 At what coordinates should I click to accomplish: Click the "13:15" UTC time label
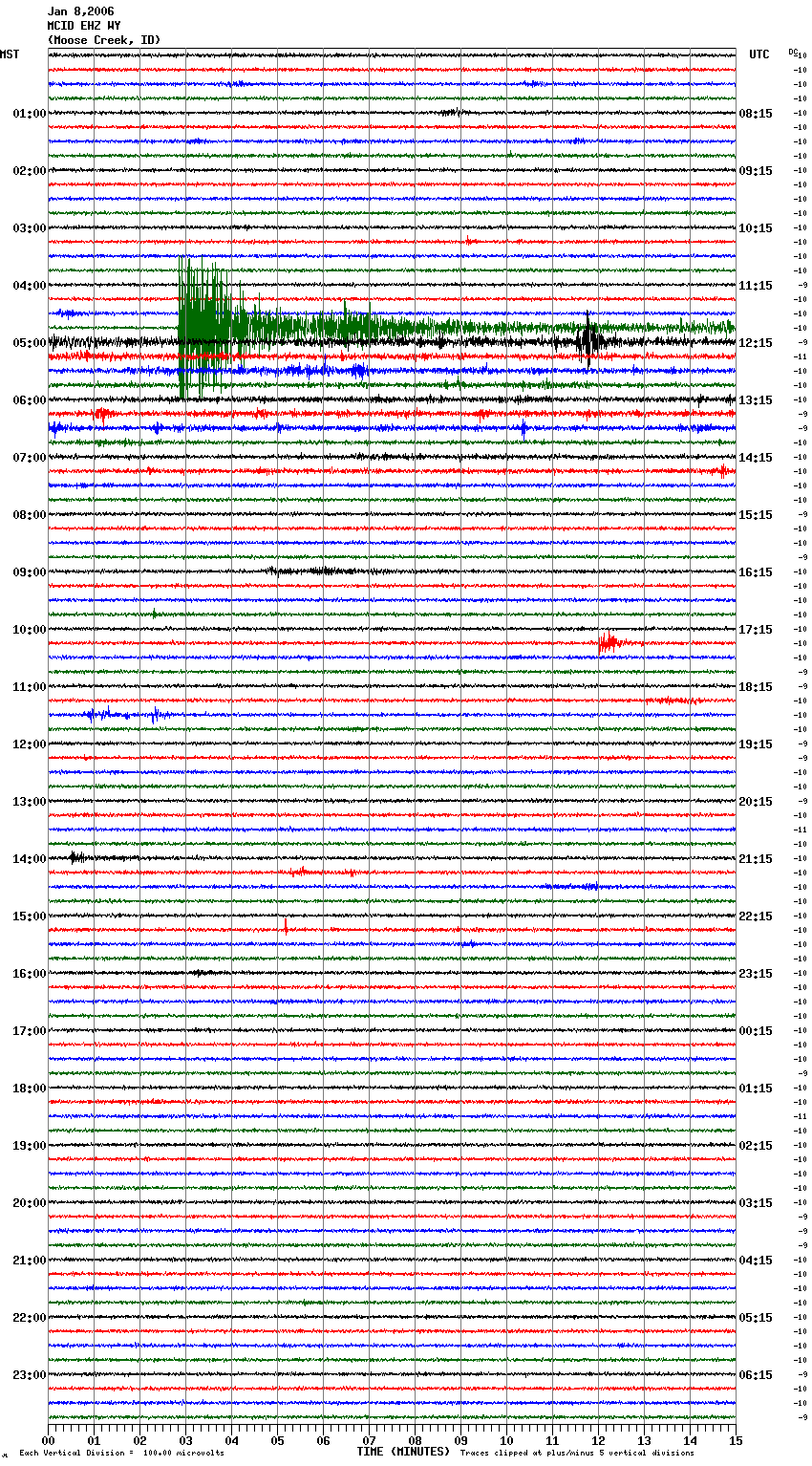pos(756,400)
